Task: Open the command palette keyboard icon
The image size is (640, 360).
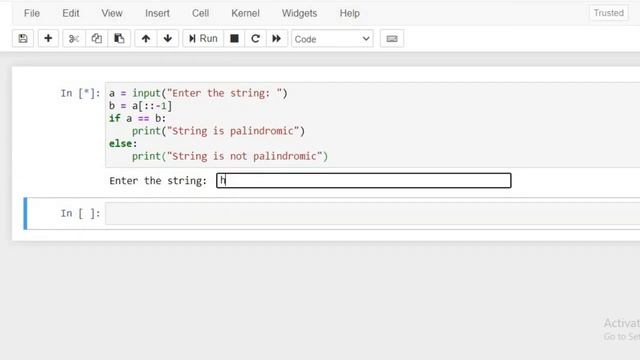Action: click(x=392, y=38)
